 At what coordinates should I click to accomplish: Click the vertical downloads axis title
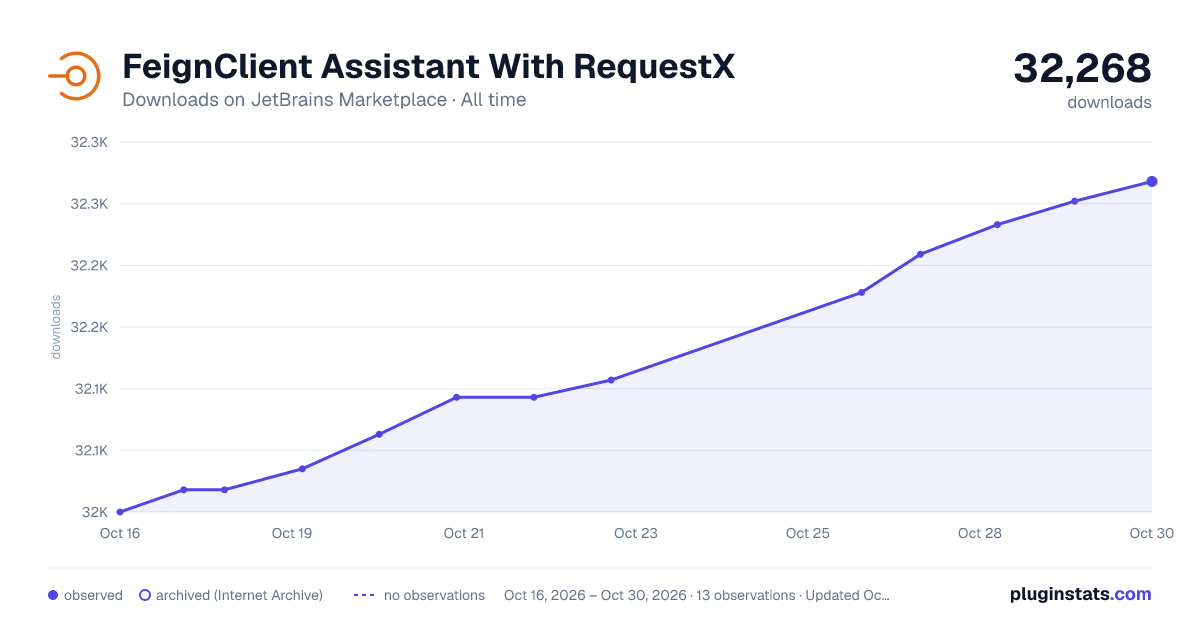tap(56, 327)
